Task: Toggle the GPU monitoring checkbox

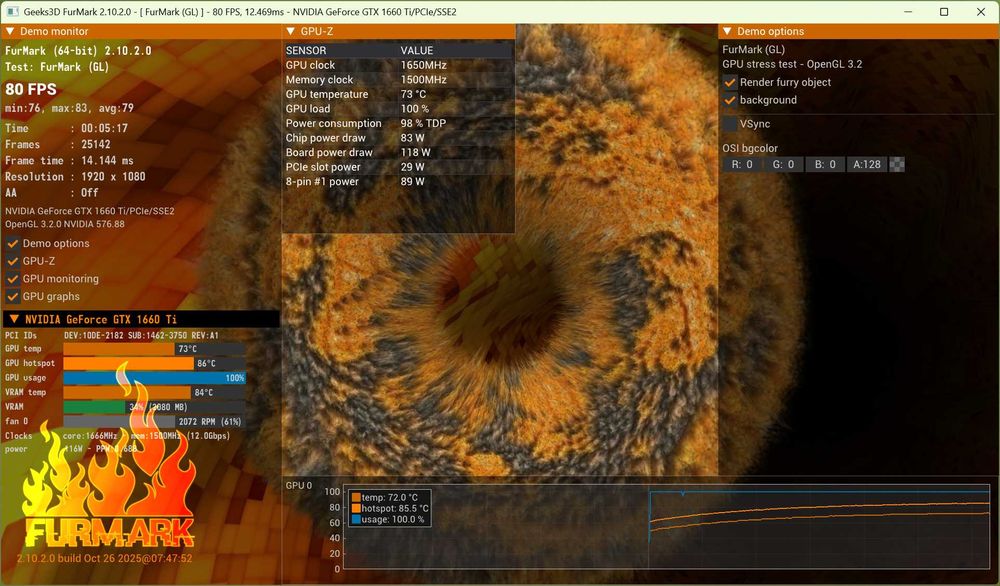Action: tap(13, 279)
